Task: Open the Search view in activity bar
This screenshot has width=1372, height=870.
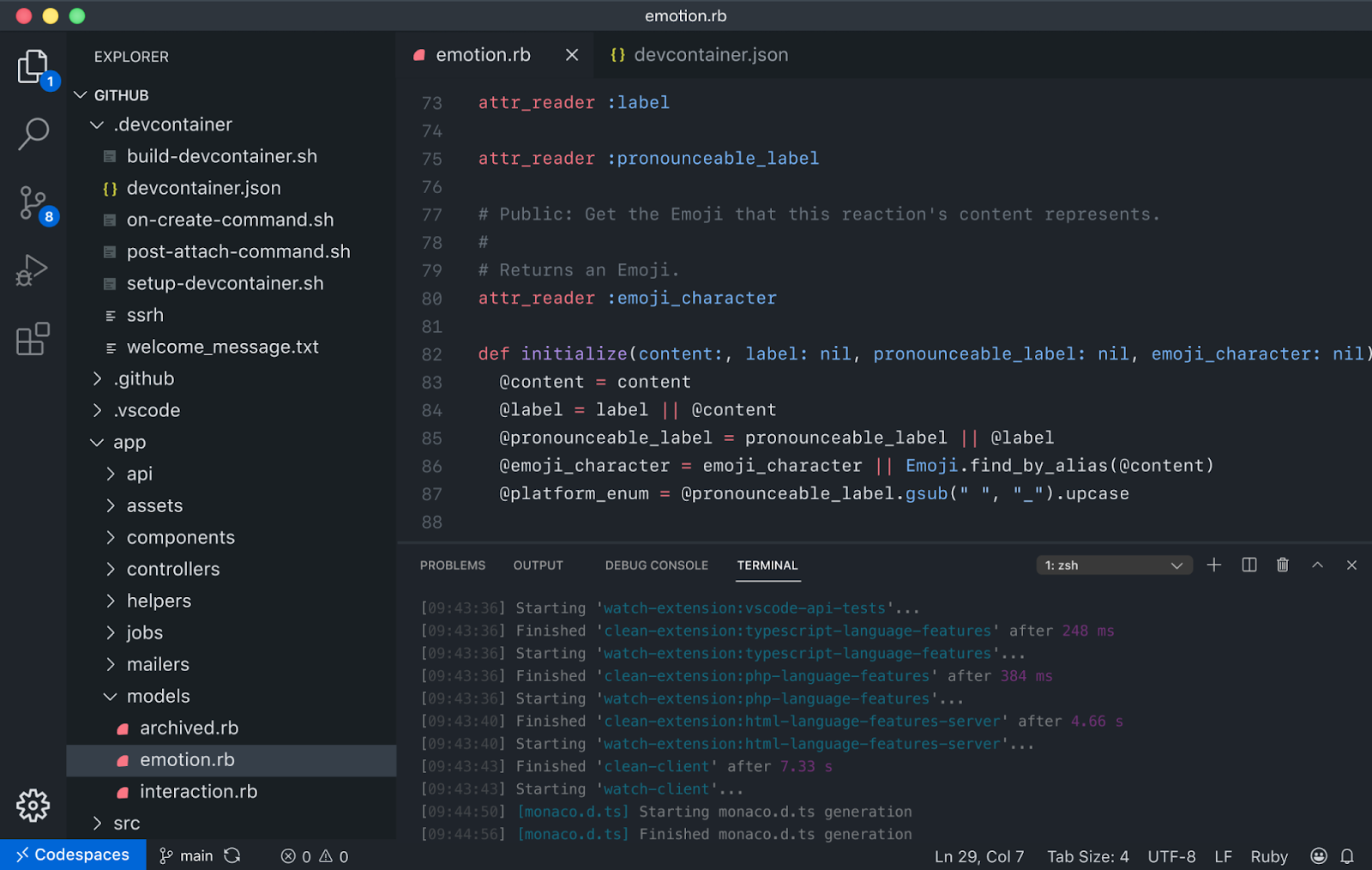Action: [33, 134]
